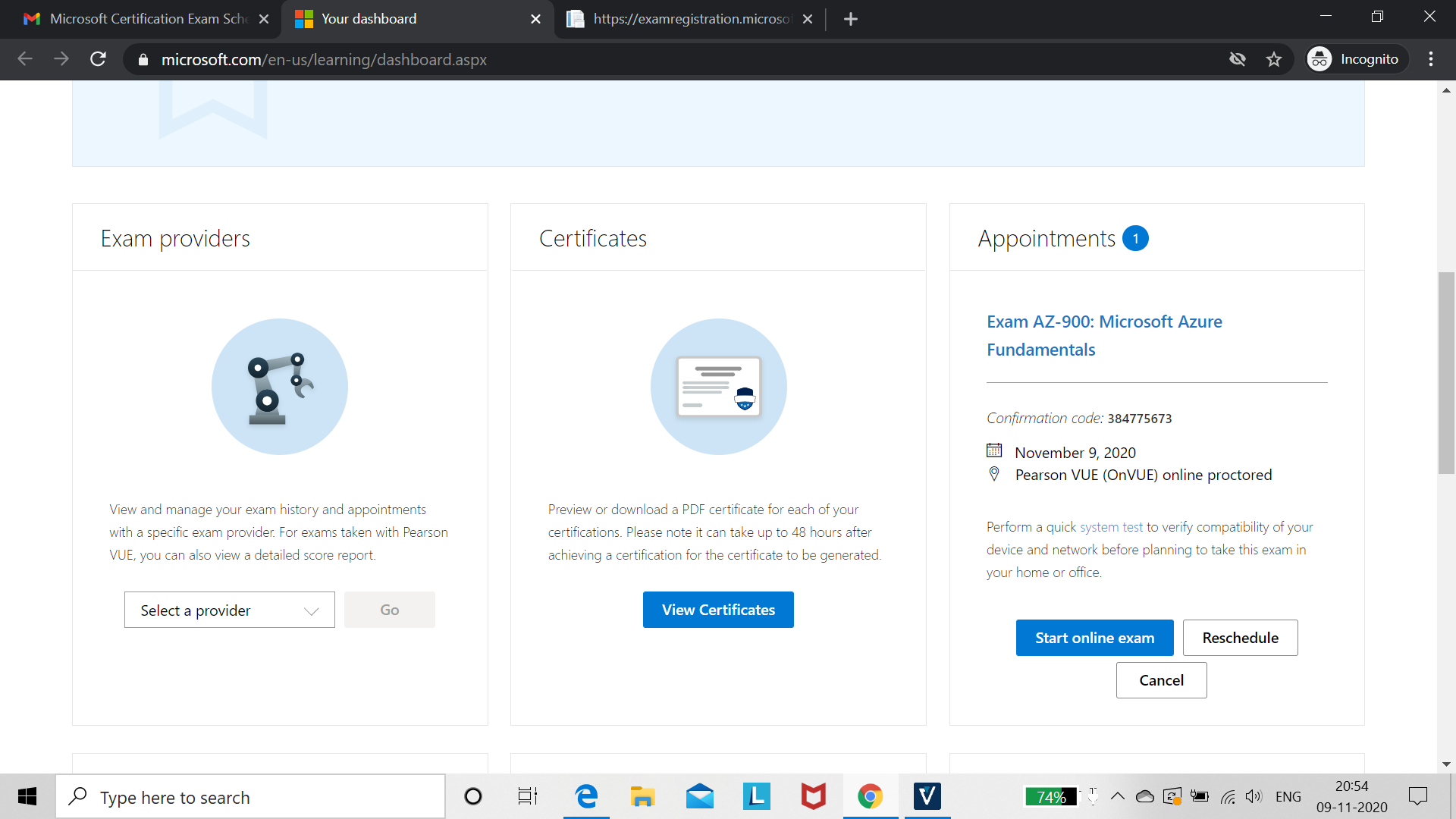This screenshot has height=819, width=1456.
Task: Toggle the touch keyboard icon in system tray
Action: [x=1092, y=796]
